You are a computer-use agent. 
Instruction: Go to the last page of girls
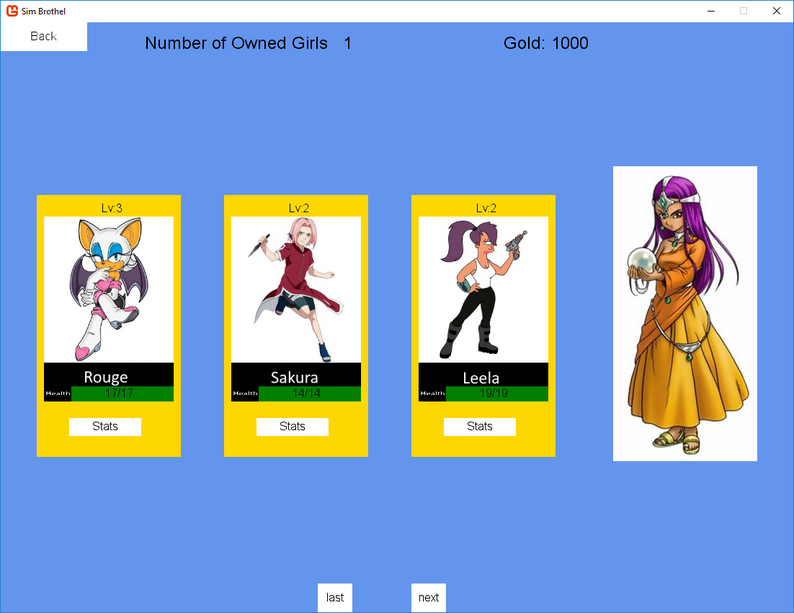[335, 597]
